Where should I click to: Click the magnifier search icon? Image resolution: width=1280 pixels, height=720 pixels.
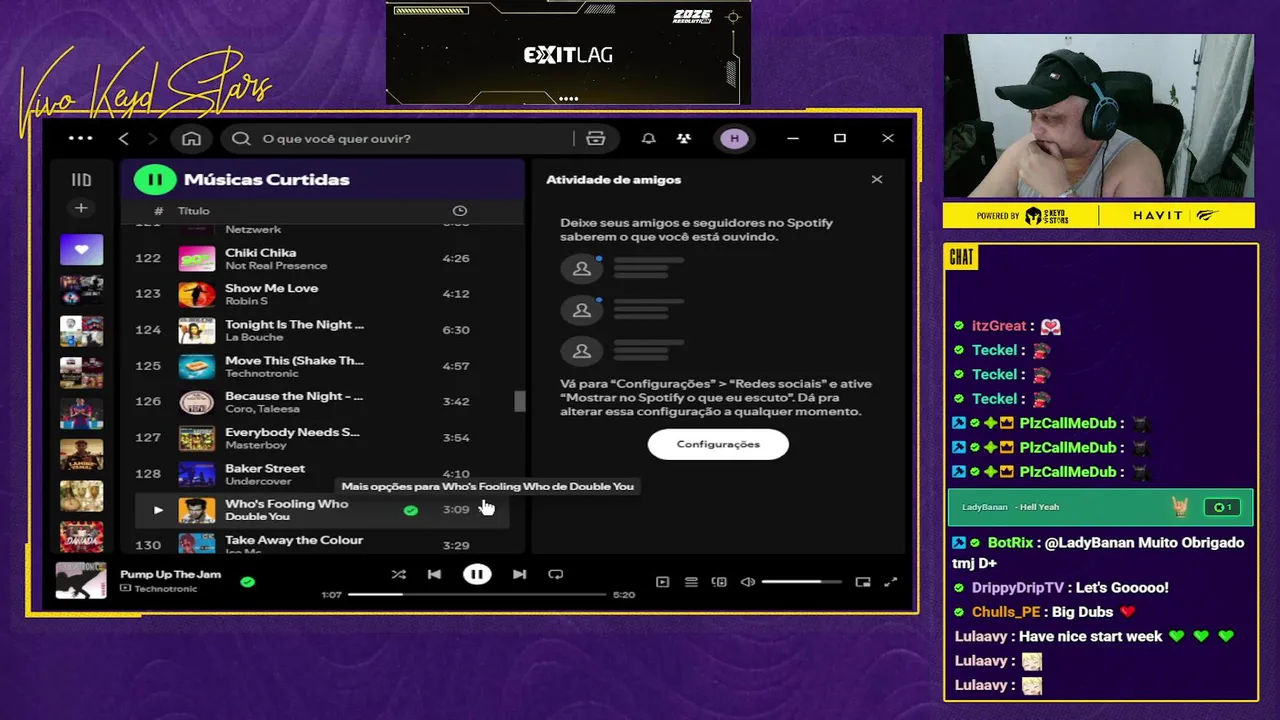tap(241, 138)
